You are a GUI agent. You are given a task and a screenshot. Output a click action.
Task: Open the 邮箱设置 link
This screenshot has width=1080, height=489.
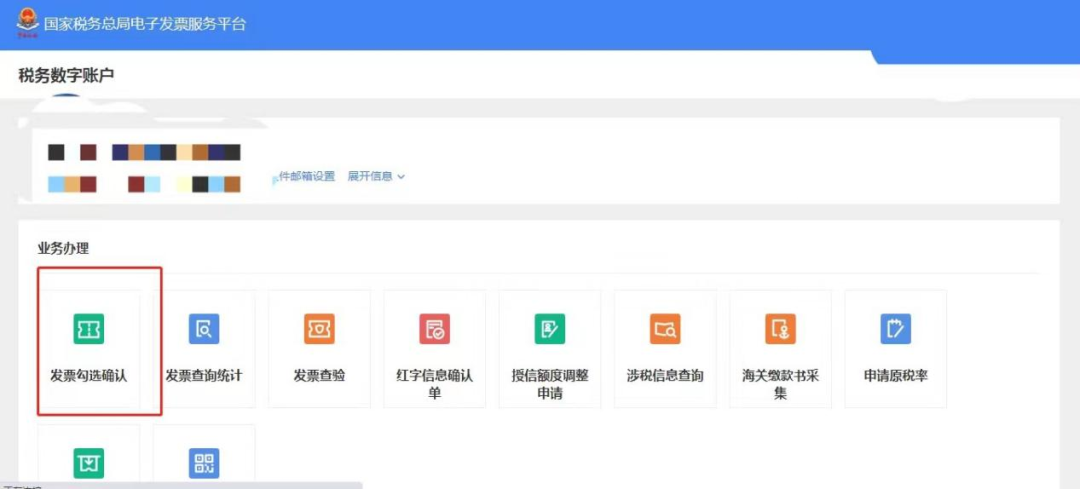(x=306, y=177)
